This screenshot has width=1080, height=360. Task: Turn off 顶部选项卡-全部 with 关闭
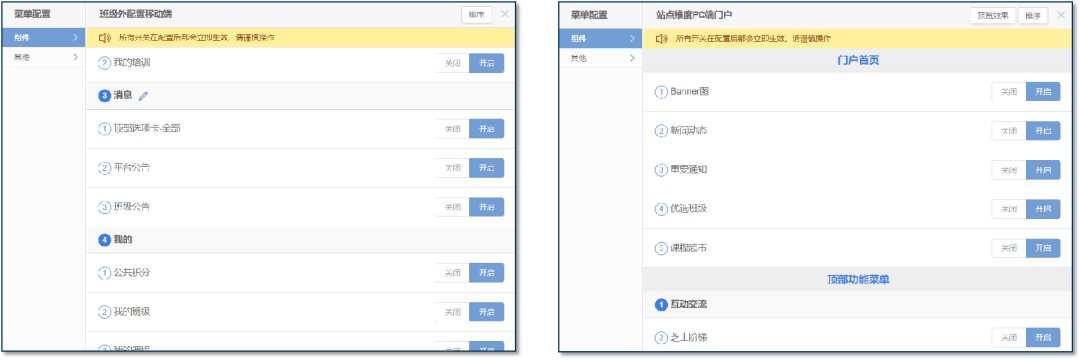click(453, 129)
